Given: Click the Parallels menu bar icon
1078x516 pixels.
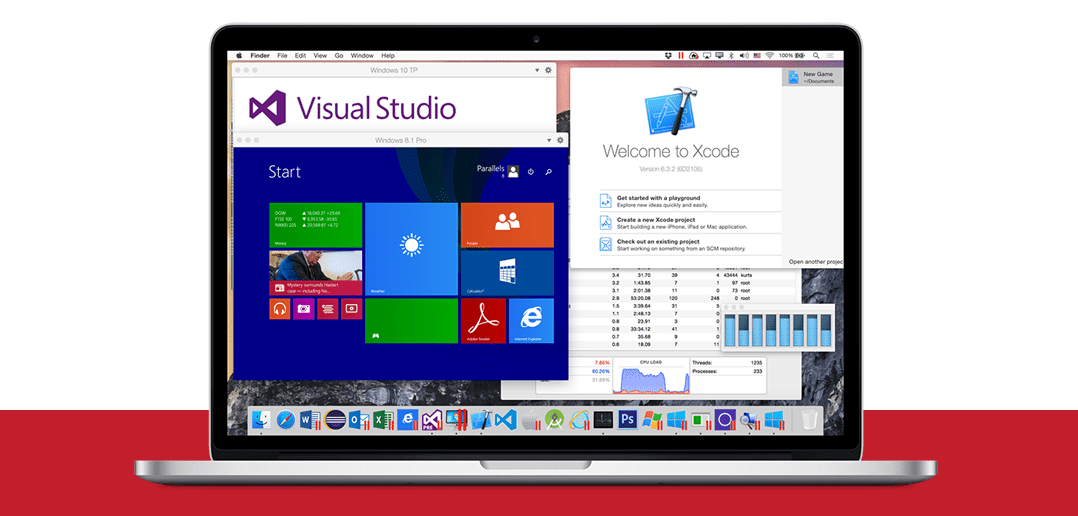Looking at the screenshot, I should 681,56.
